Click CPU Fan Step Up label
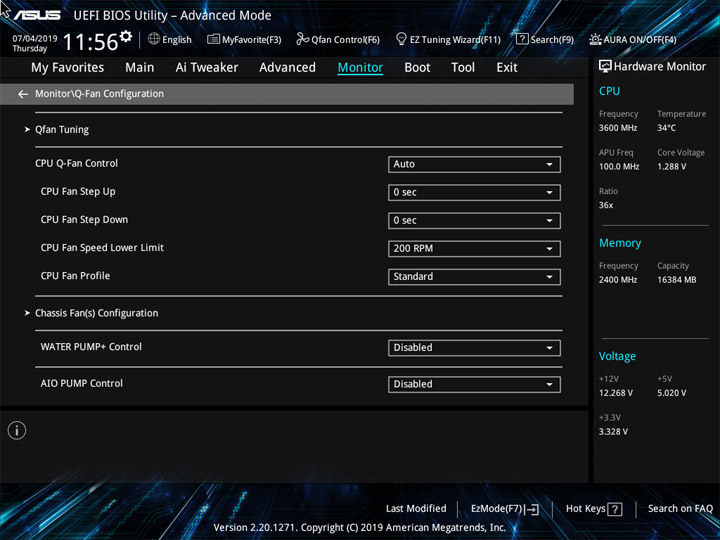Viewport: 720px width, 540px height. tap(78, 192)
